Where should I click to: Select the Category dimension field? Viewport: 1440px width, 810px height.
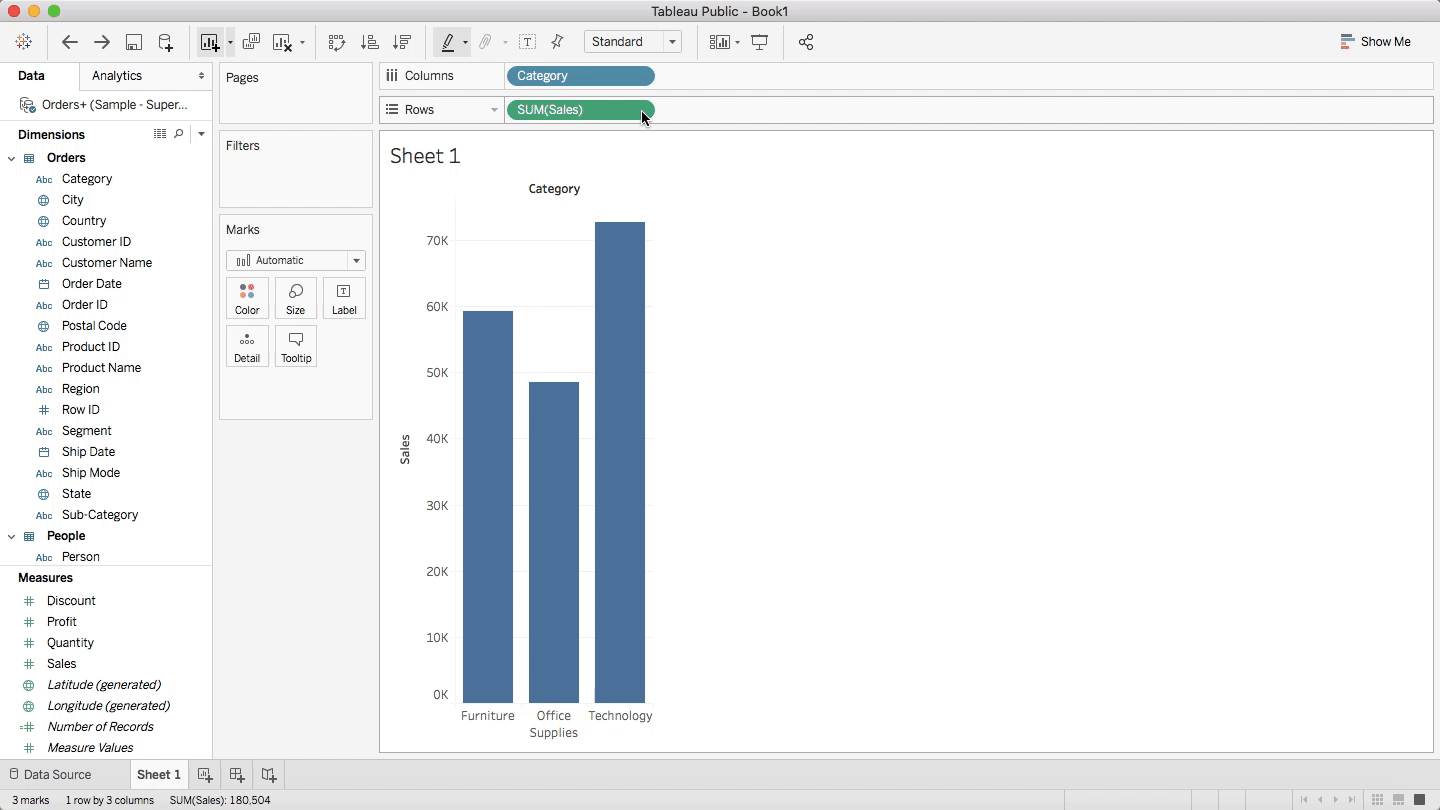(87, 179)
